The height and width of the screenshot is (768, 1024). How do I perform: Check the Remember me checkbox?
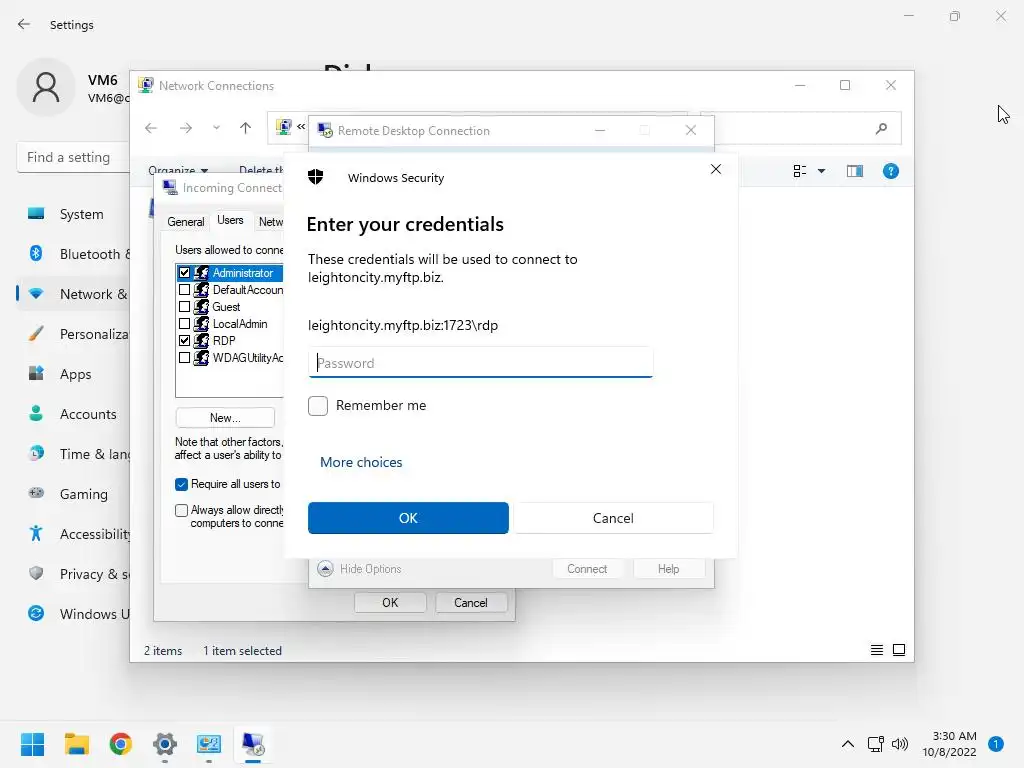point(318,406)
